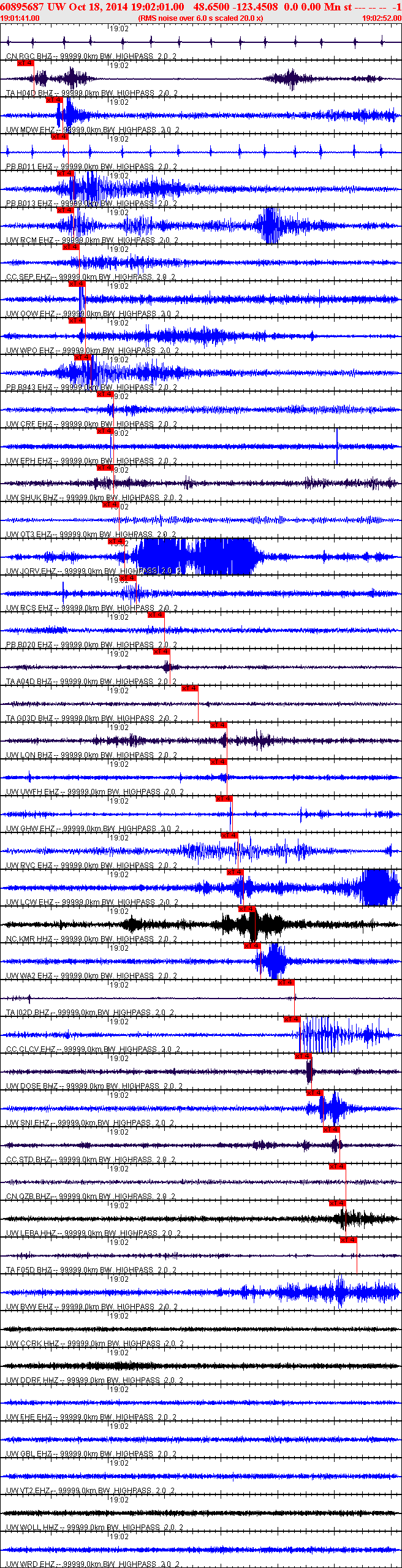Select the 'CC STD BHZ' station label
Viewport: 402px width, 1568px height.
tap(28, 1160)
